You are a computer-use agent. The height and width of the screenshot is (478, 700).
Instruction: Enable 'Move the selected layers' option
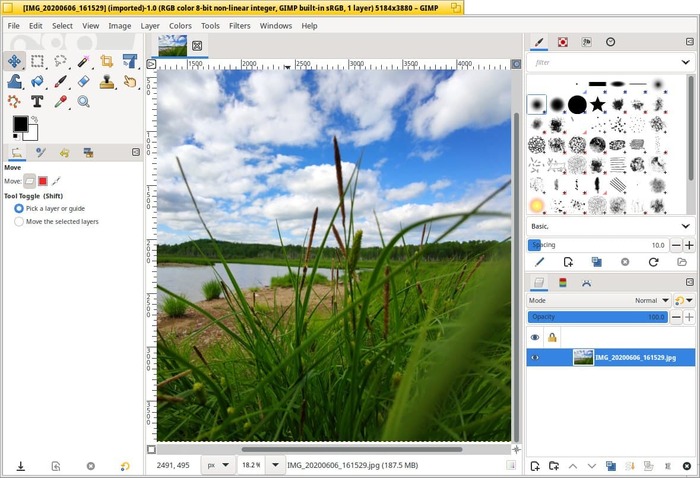pyautogui.click(x=19, y=222)
